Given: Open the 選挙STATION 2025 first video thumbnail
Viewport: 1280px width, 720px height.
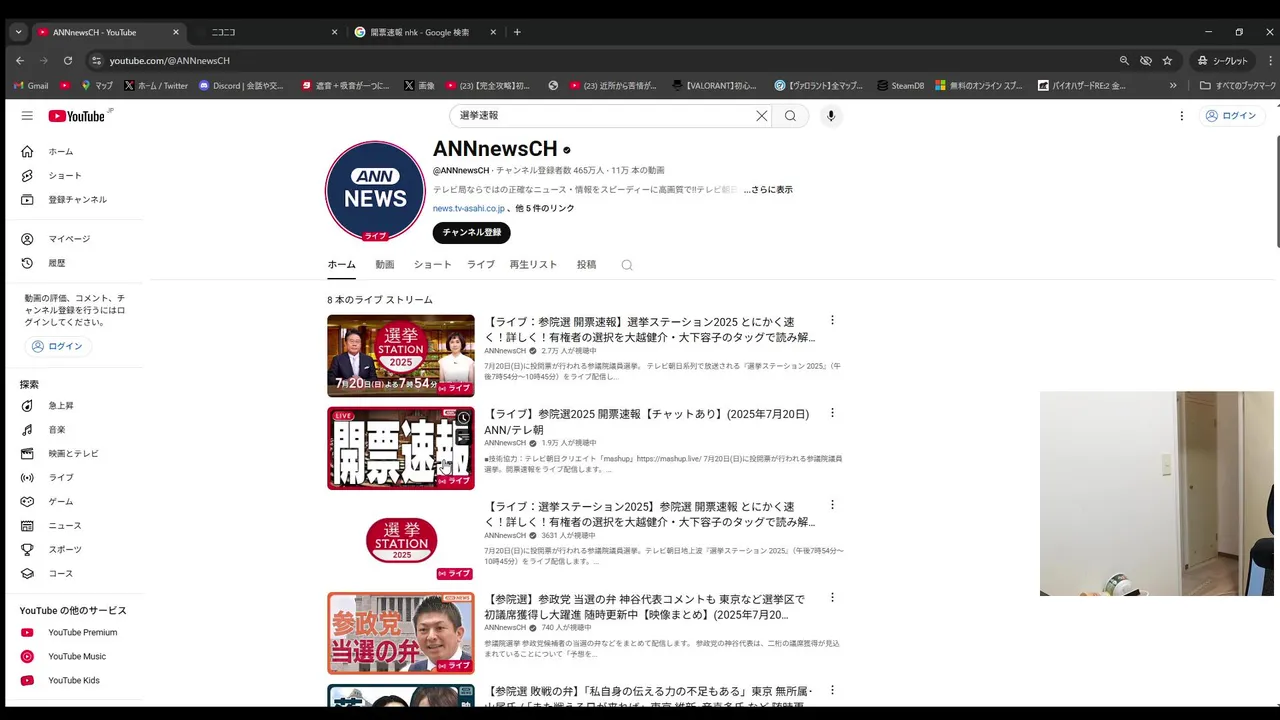Looking at the screenshot, I should click(401, 356).
